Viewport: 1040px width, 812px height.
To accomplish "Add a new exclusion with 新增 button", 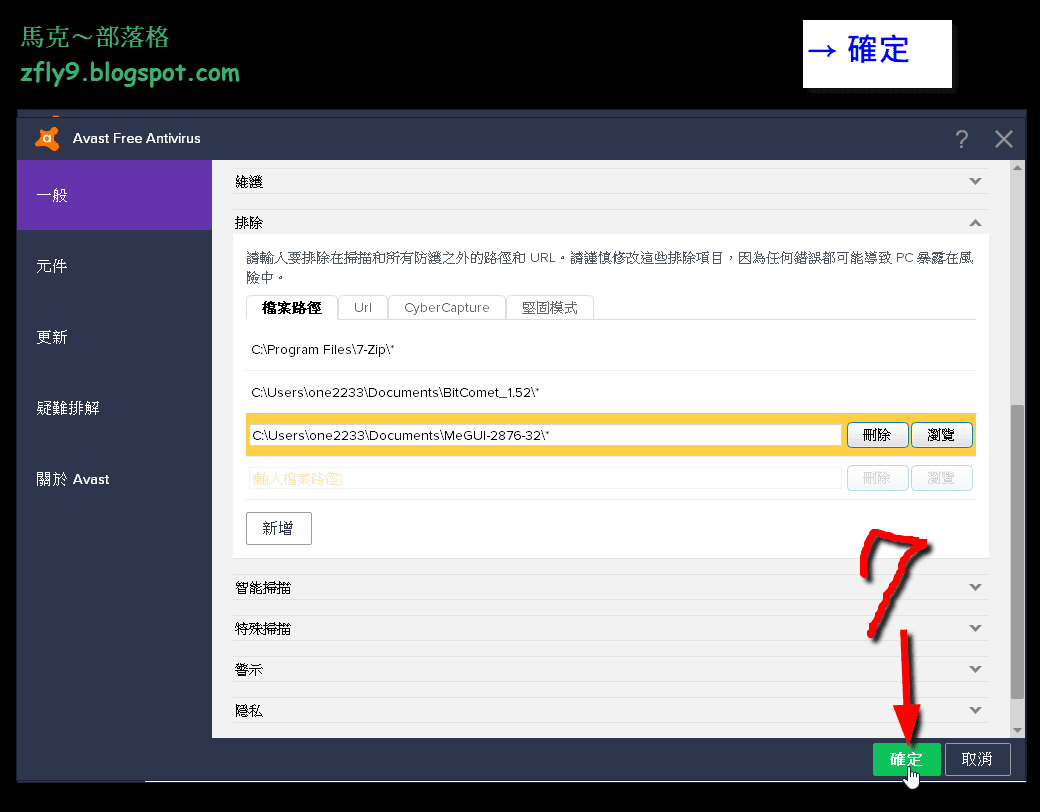I will click(279, 528).
